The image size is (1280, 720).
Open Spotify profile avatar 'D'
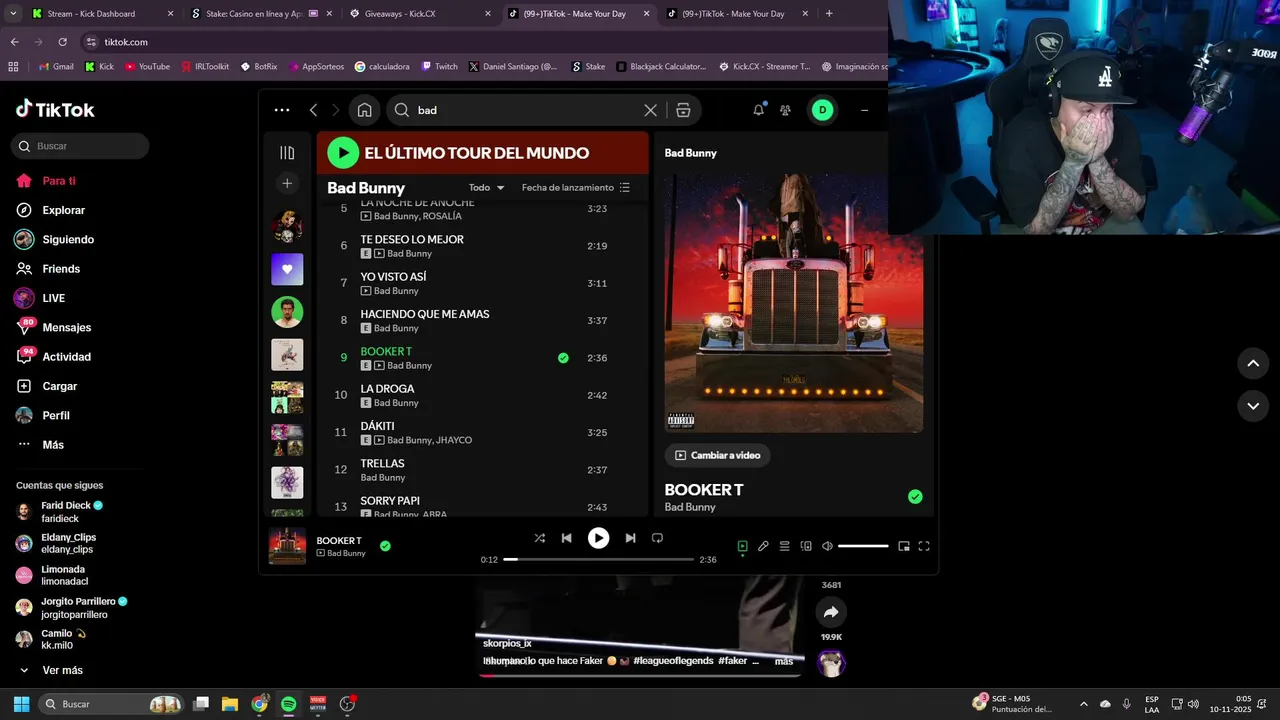(x=822, y=110)
